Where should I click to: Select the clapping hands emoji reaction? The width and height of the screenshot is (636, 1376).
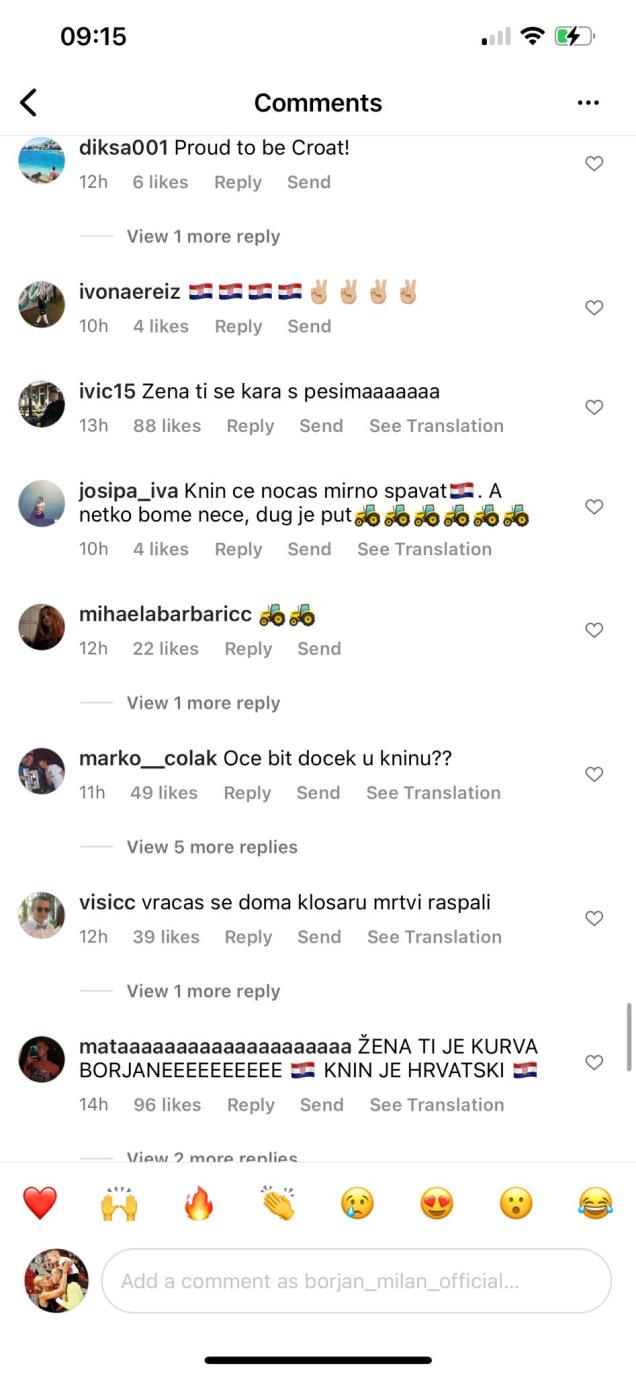point(277,1204)
